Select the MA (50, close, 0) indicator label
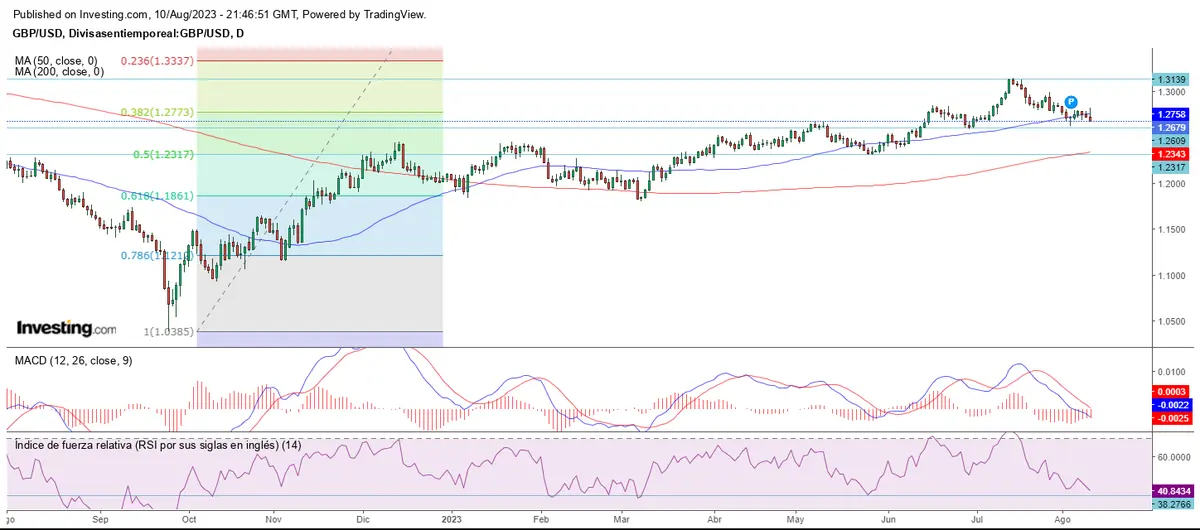The width and height of the screenshot is (1200, 530). point(58,60)
